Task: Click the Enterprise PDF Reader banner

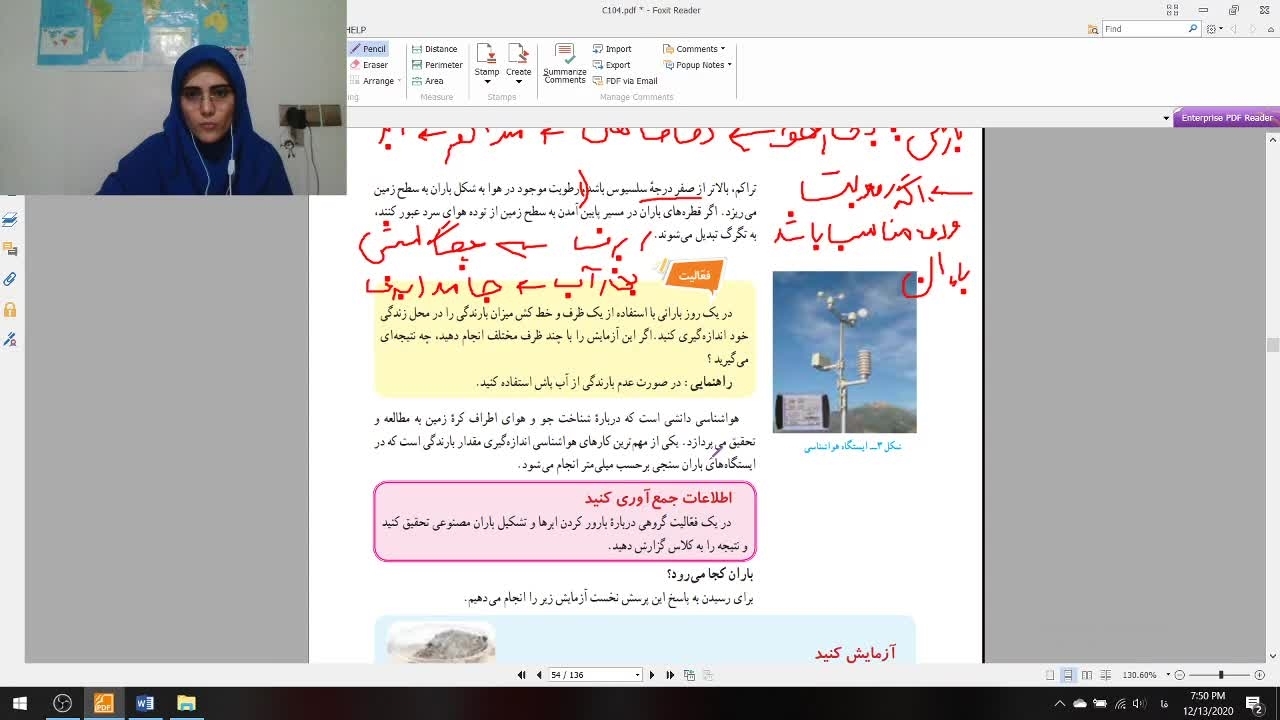Action: click(1226, 118)
